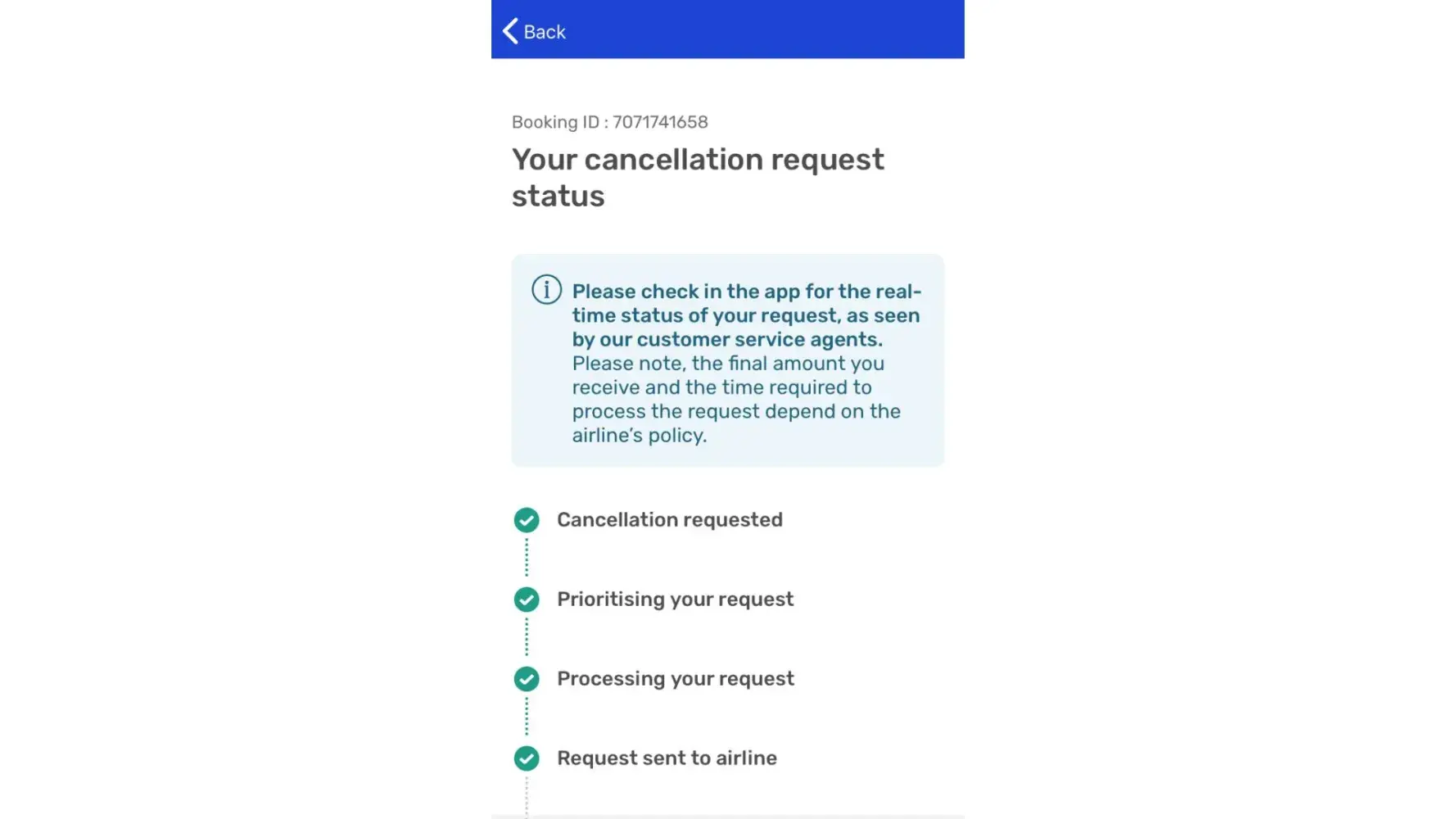Click the bold 'Please check in the app' notice
Viewport: 1456px width, 819px height.
click(x=746, y=315)
